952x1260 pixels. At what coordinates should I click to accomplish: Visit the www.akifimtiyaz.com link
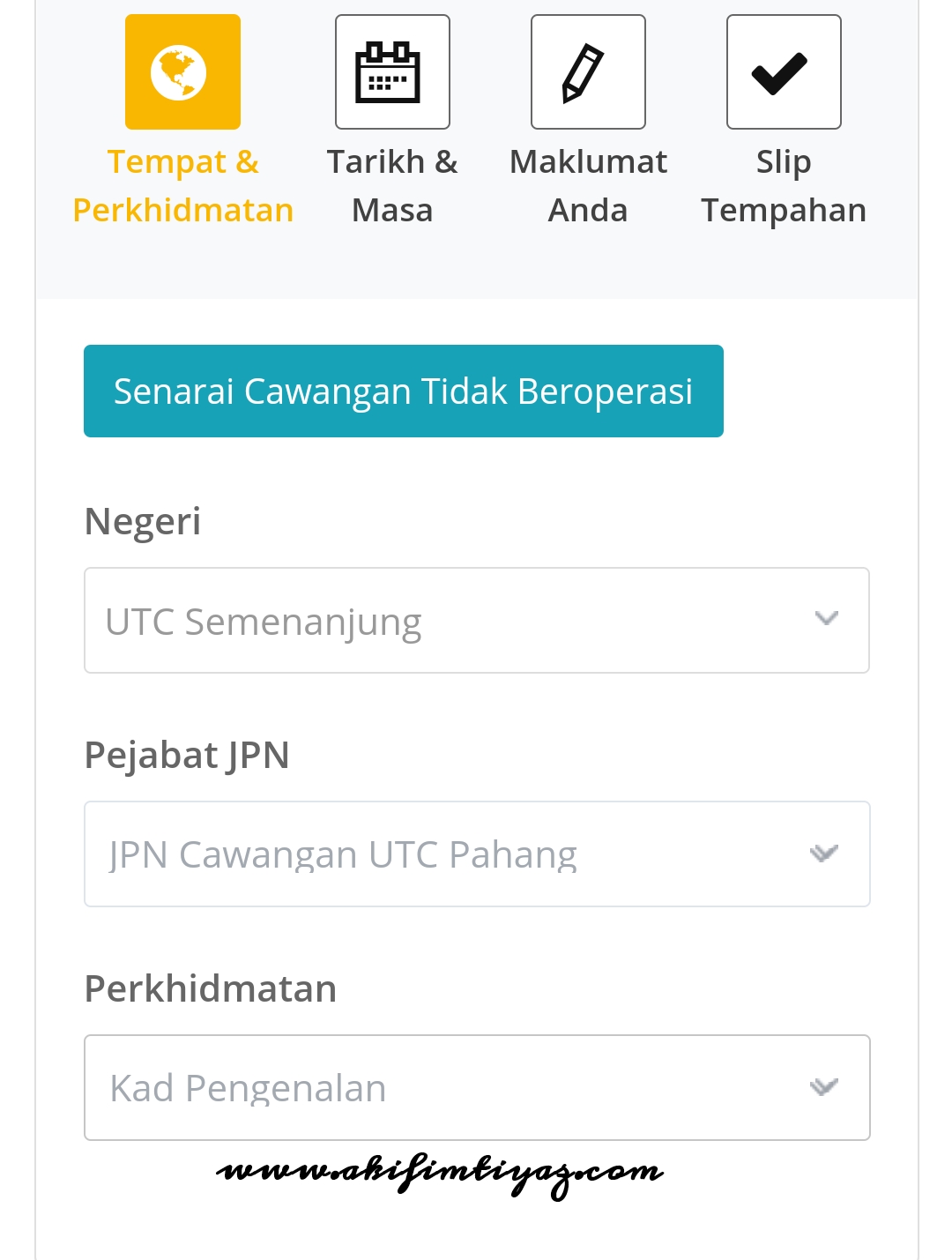click(441, 1171)
